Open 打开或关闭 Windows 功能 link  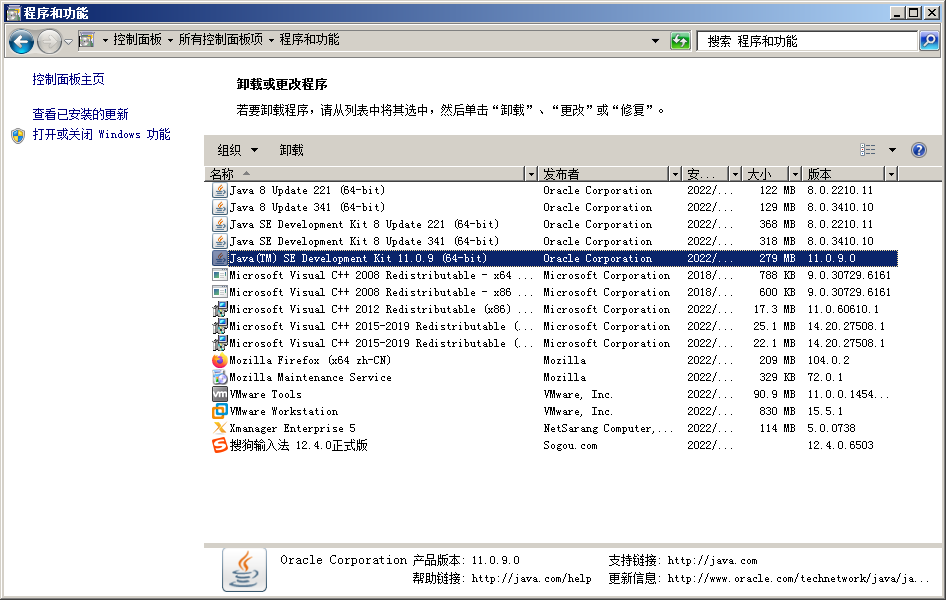(x=101, y=134)
